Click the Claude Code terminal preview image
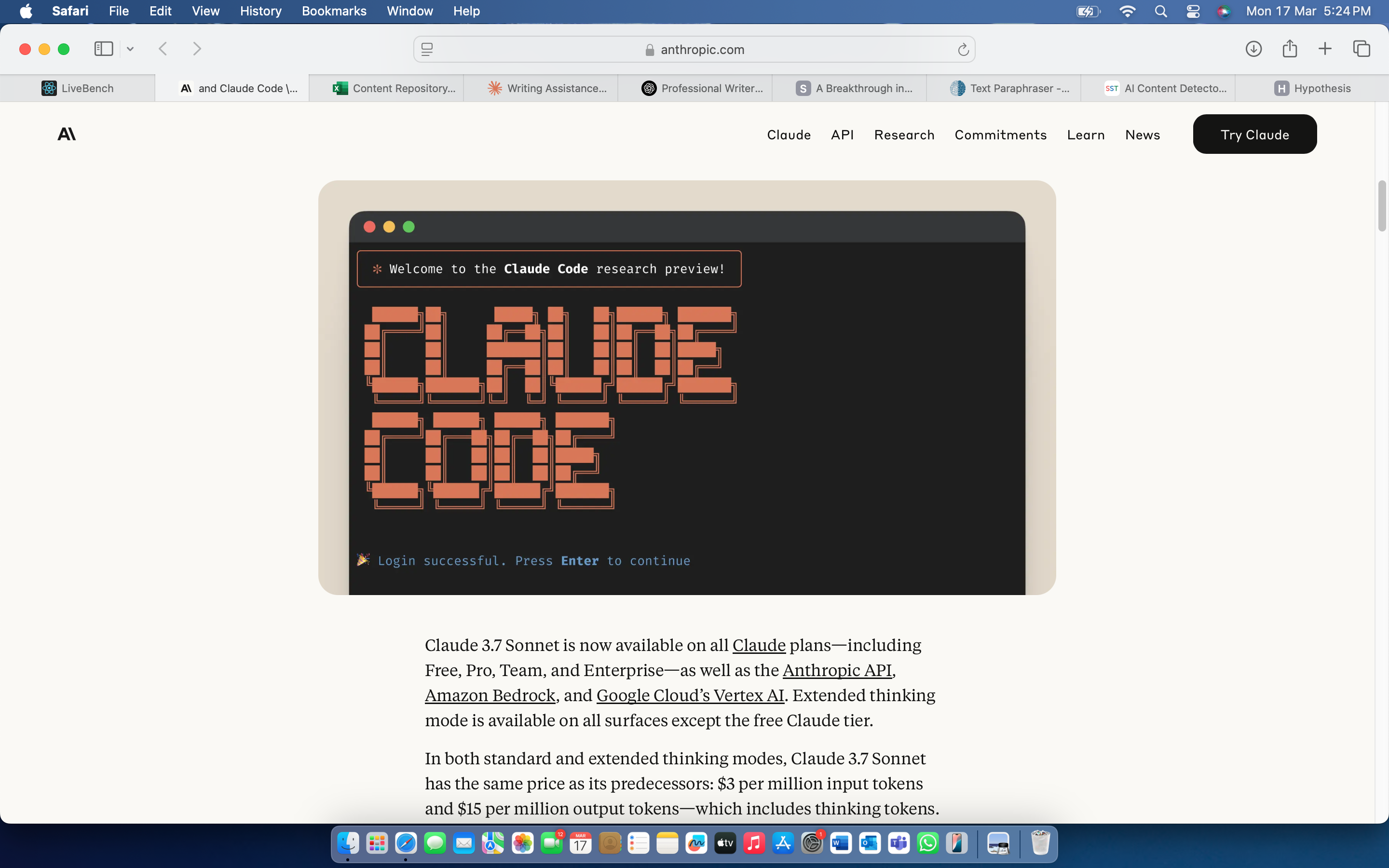Screen dimensions: 1389x868 pos(687,388)
